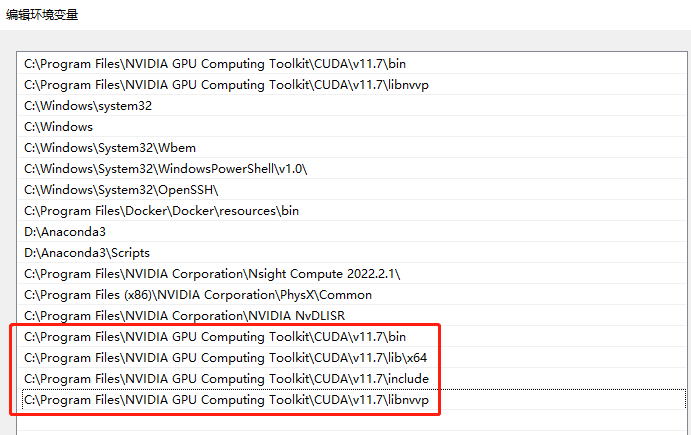
Task: Select the CUDA v11.7\bin entry directly above libnvvp at list top
Action: [x=352, y=64]
